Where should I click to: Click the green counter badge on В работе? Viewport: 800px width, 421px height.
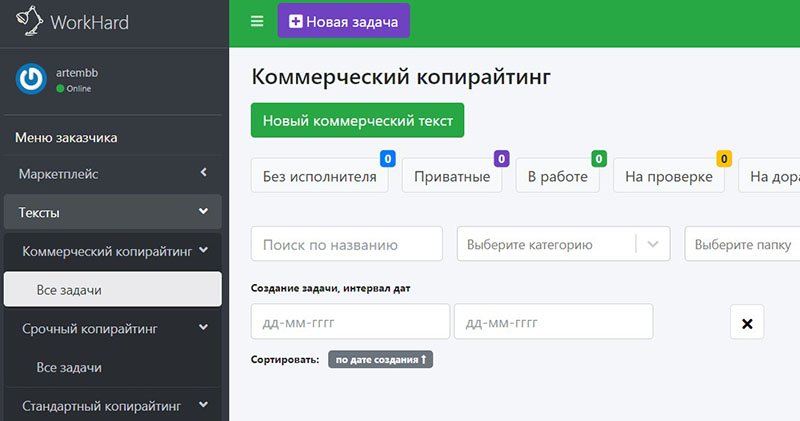pyautogui.click(x=599, y=159)
